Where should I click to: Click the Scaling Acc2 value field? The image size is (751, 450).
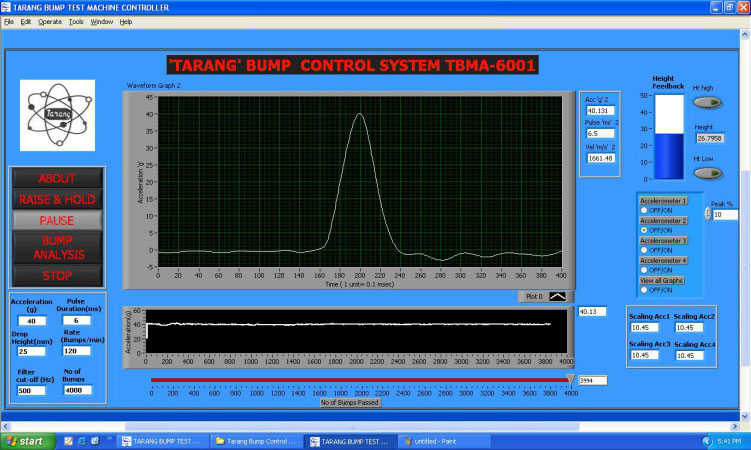689,327
